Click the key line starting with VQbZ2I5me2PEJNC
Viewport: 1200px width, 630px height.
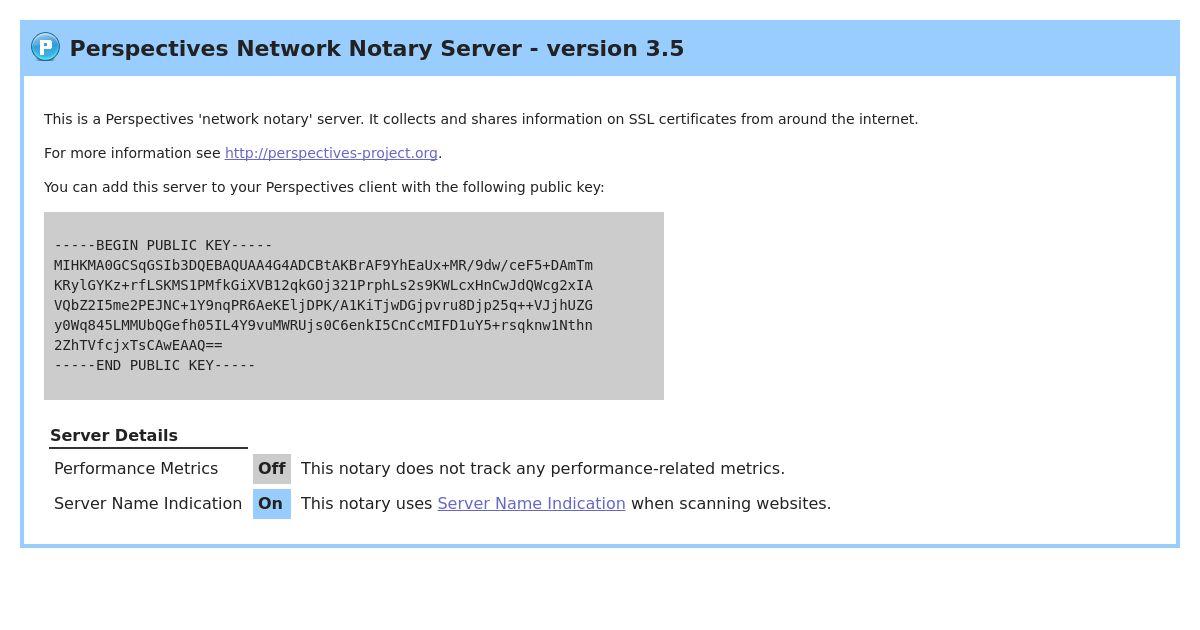[323, 305]
